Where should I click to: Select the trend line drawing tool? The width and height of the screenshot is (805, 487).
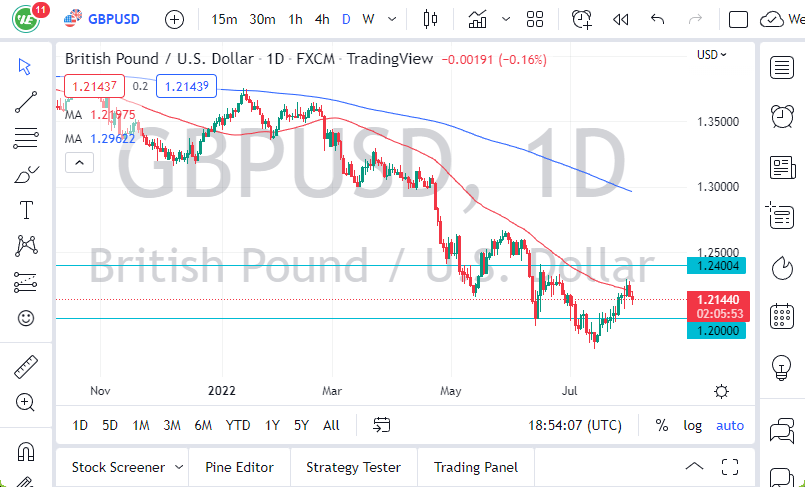(x=26, y=101)
